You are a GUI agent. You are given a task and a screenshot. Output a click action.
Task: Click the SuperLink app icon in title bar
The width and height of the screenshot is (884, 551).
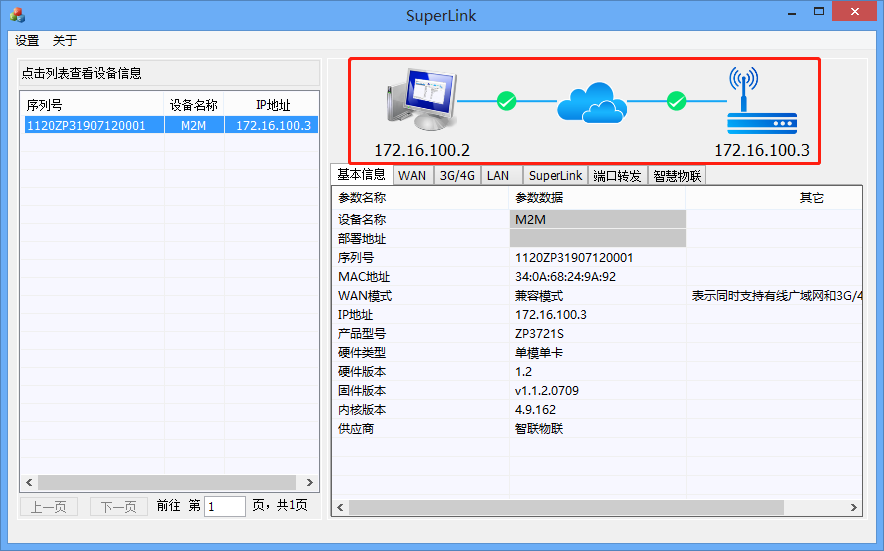17,15
